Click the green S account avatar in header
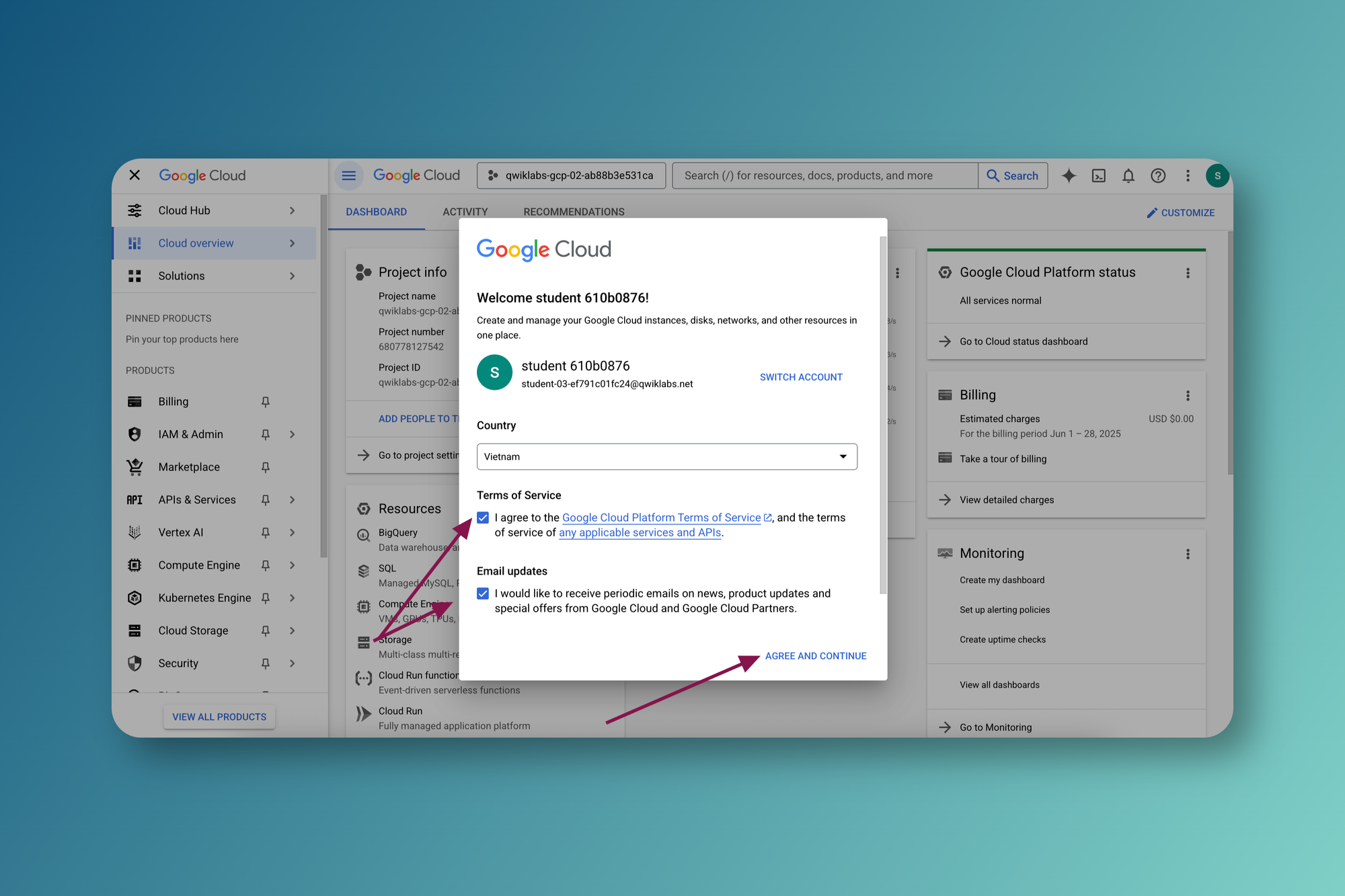 pos(1217,175)
